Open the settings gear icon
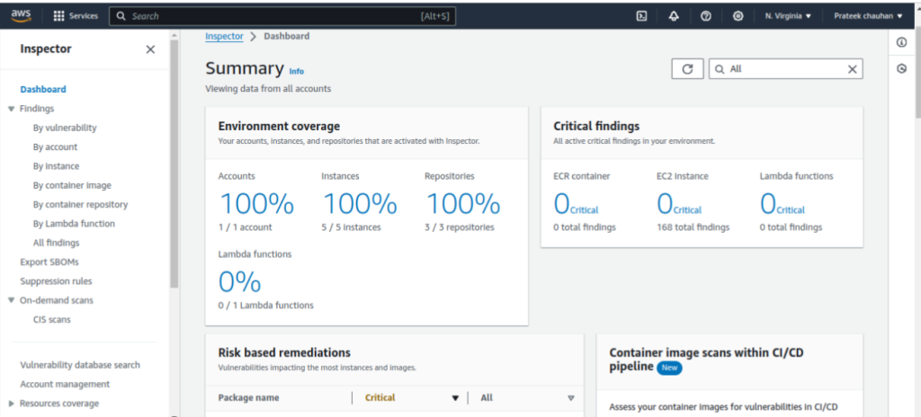Screen dimensions: 921x417 pyautogui.click(x=738, y=16)
